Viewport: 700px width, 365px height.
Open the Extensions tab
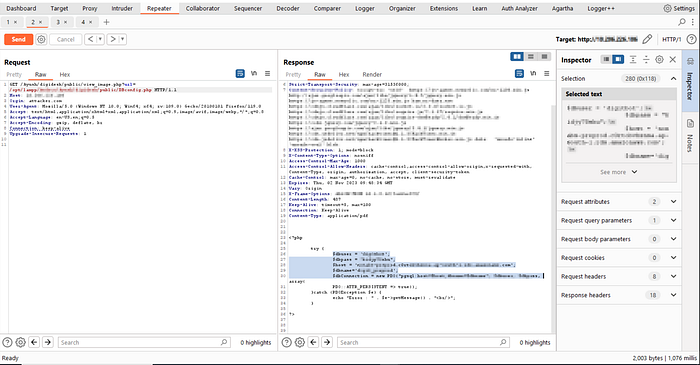(444, 8)
